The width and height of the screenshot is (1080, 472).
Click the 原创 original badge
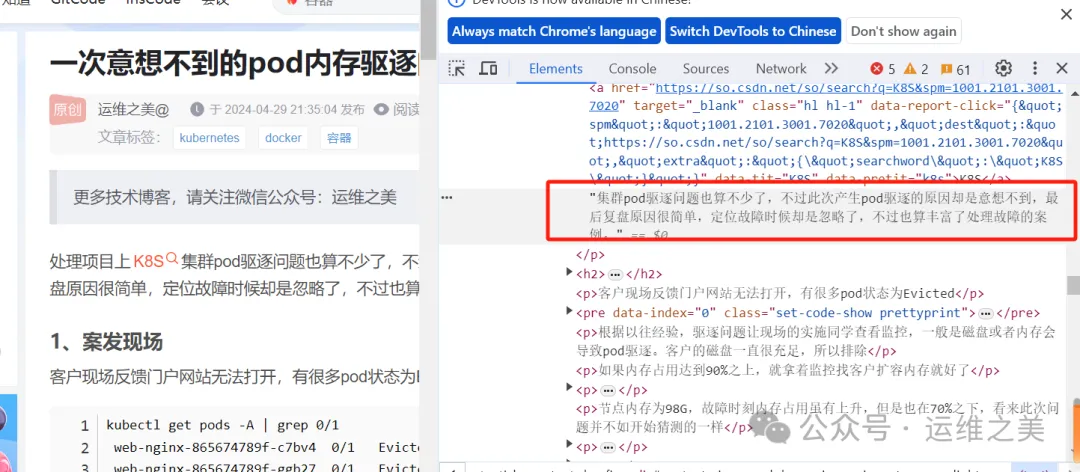(x=68, y=110)
